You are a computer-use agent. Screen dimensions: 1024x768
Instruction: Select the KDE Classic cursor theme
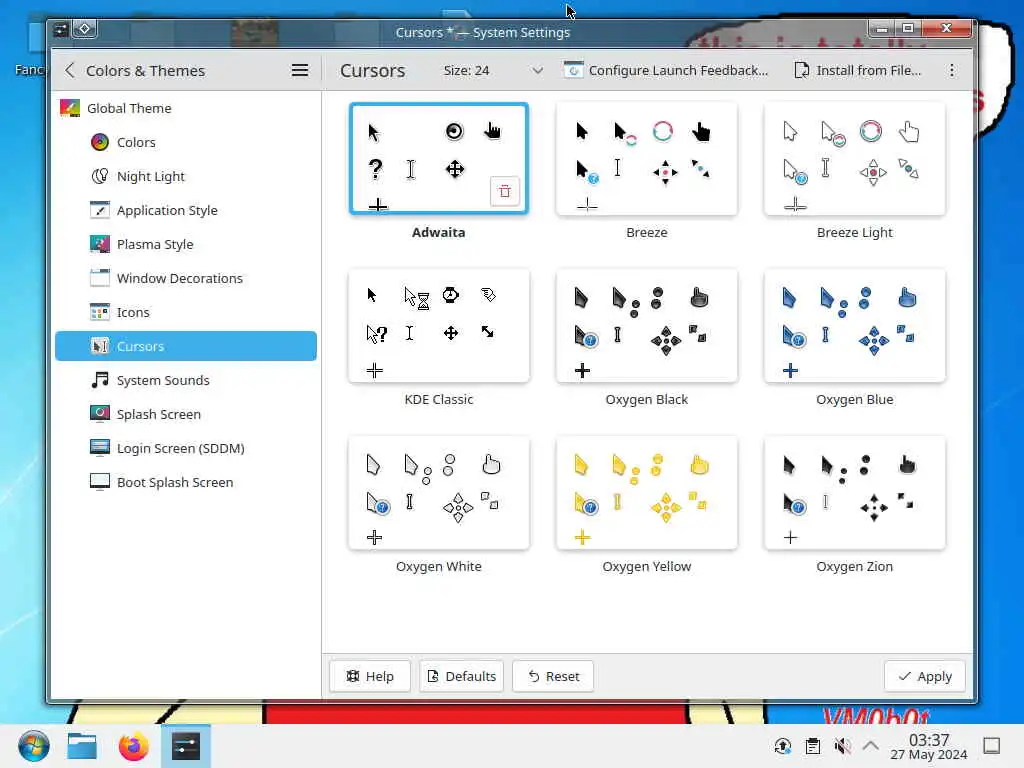click(439, 325)
